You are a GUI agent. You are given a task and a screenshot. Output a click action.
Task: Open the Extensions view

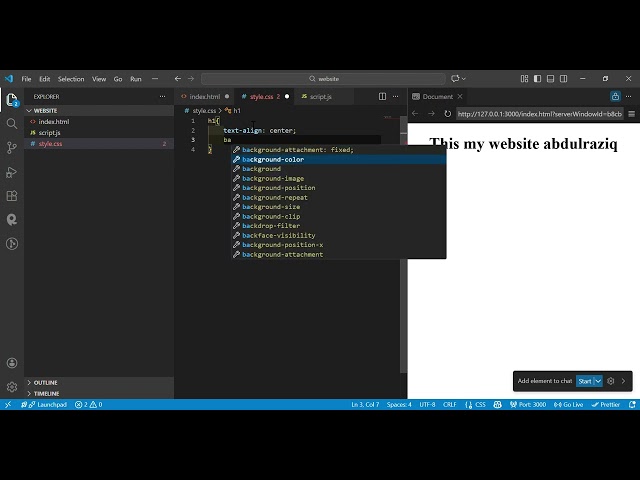(12, 196)
